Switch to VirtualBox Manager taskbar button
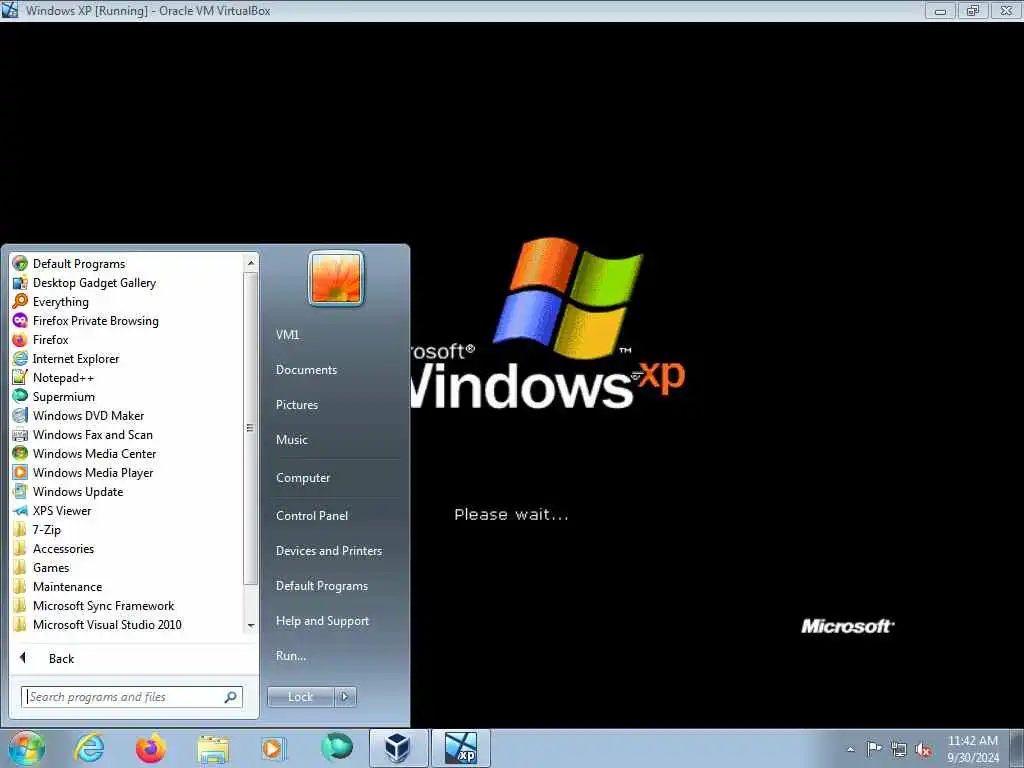Screen dimensions: 1024x768 point(399,748)
